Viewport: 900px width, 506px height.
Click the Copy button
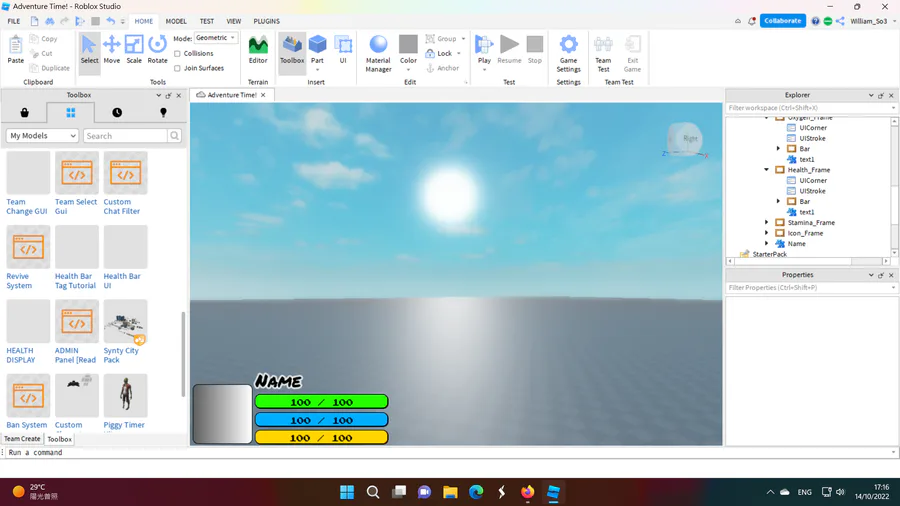pos(44,39)
